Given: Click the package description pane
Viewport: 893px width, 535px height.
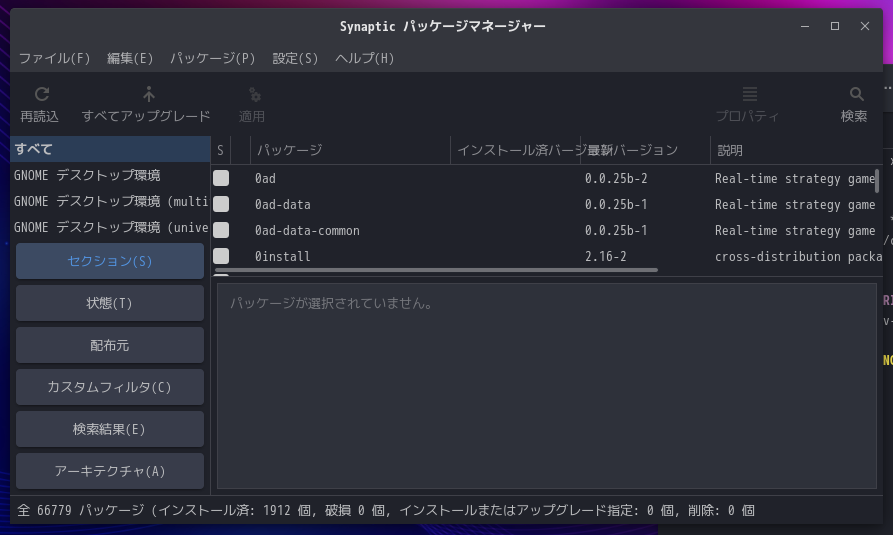Looking at the screenshot, I should 547,386.
